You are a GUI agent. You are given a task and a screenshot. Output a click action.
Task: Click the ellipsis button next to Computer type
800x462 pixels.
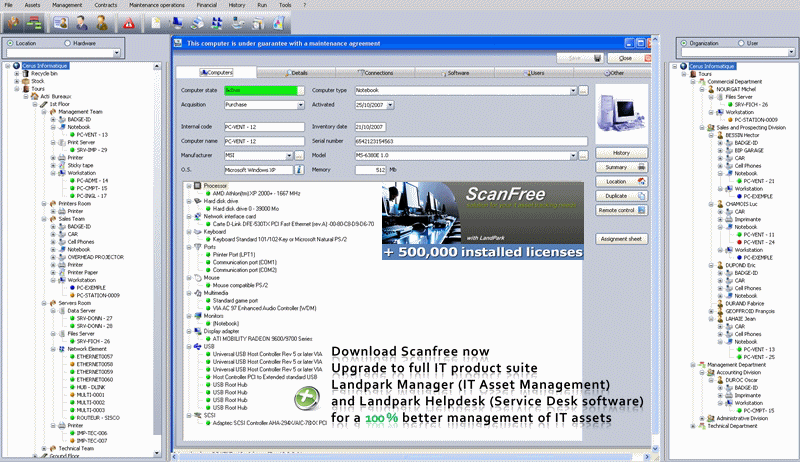click(x=583, y=90)
